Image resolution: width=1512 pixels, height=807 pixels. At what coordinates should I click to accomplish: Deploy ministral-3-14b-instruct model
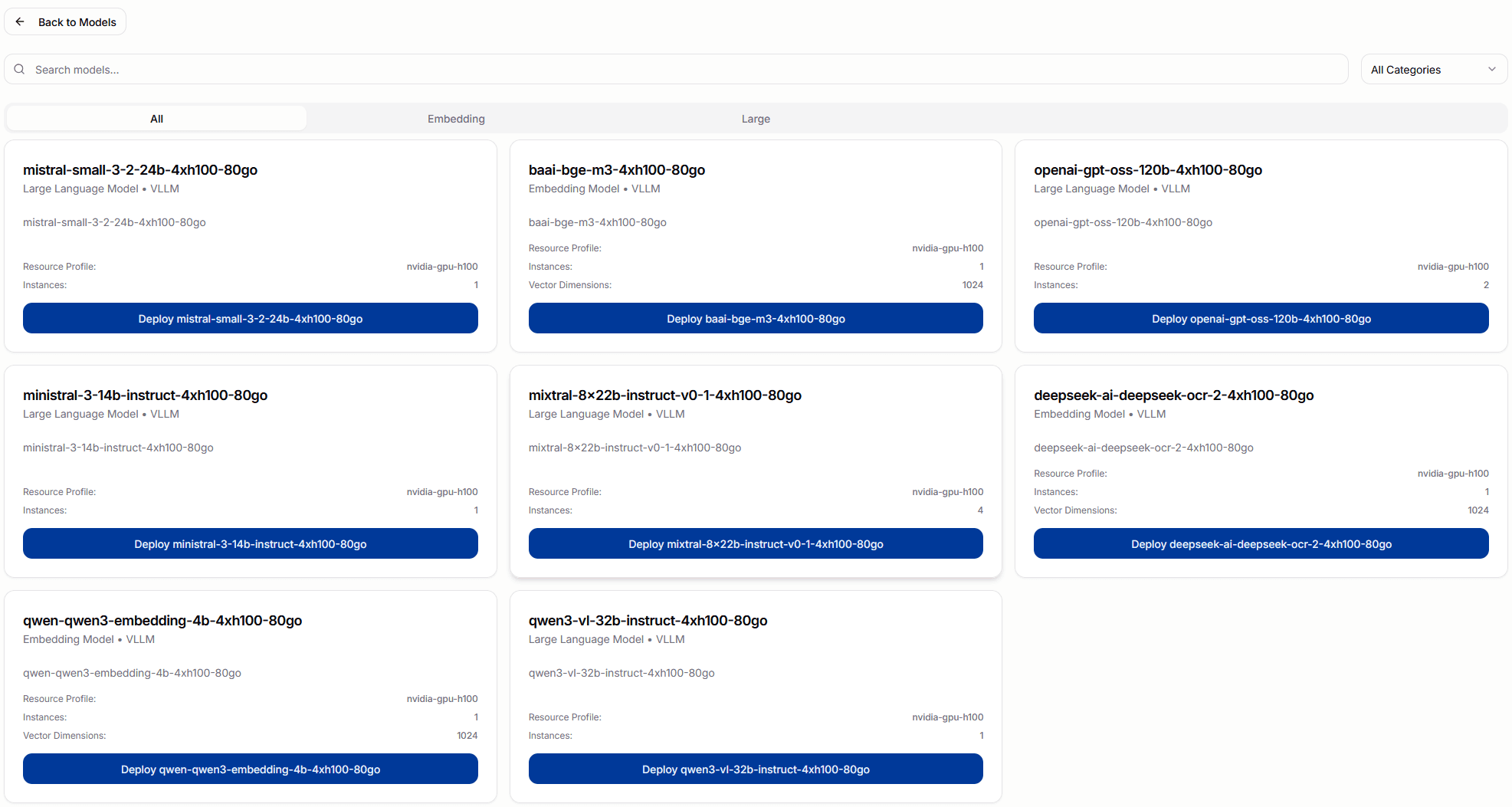click(251, 543)
